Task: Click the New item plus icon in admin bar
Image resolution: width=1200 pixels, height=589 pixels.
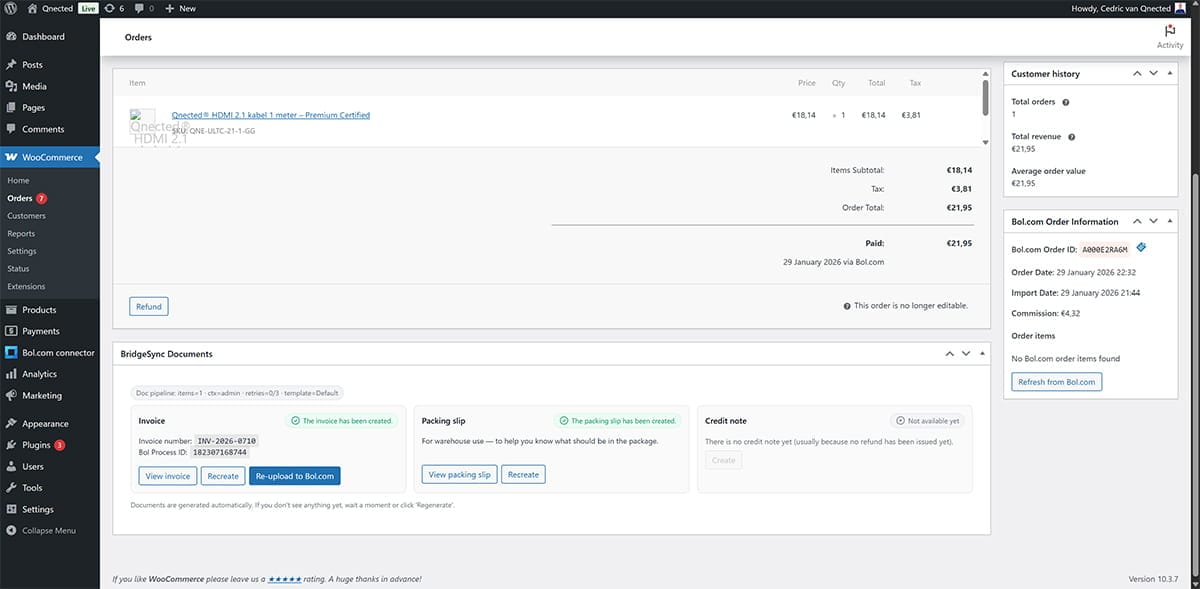Action: click(x=168, y=8)
